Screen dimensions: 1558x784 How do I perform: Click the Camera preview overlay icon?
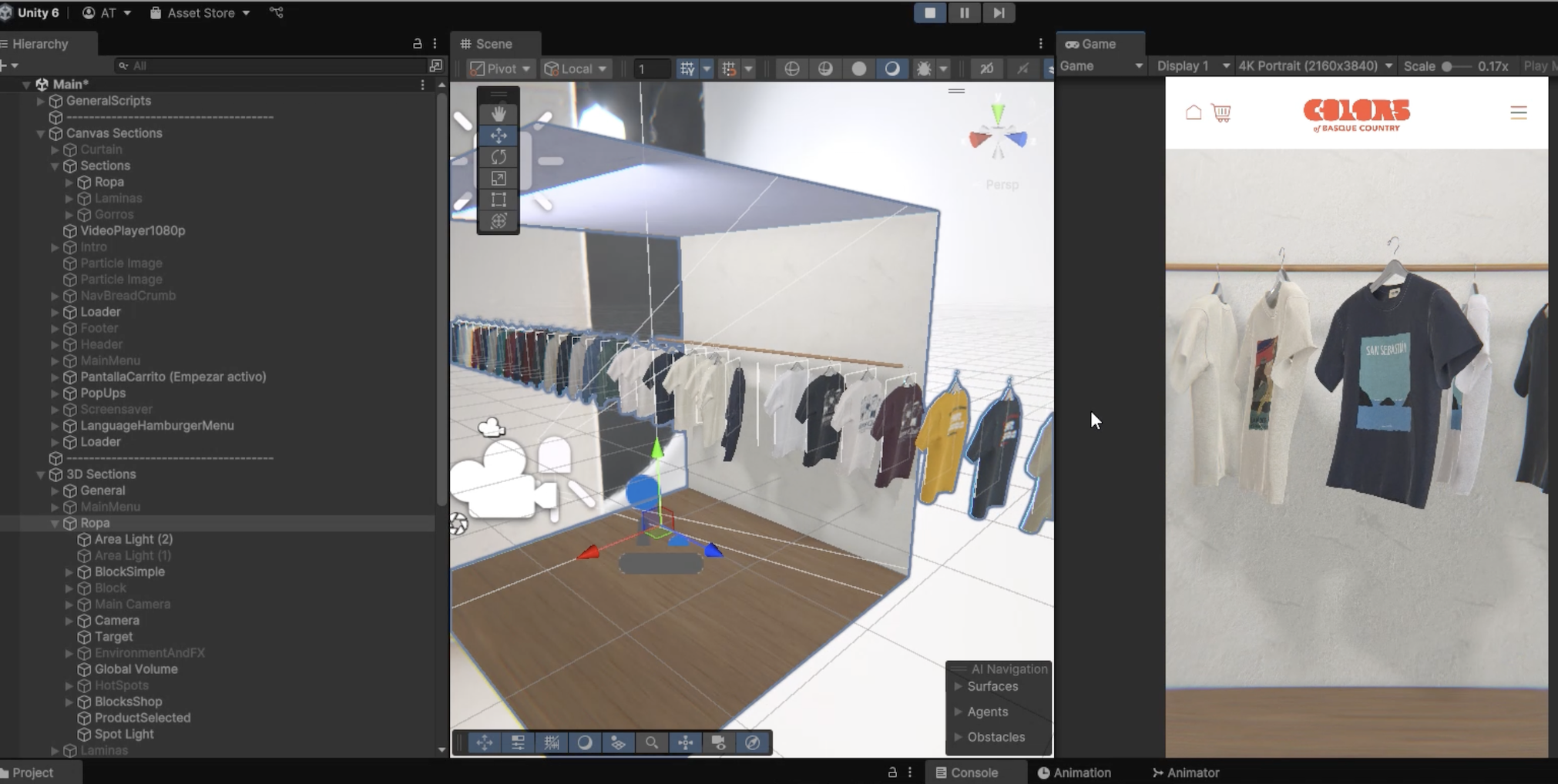[718, 742]
